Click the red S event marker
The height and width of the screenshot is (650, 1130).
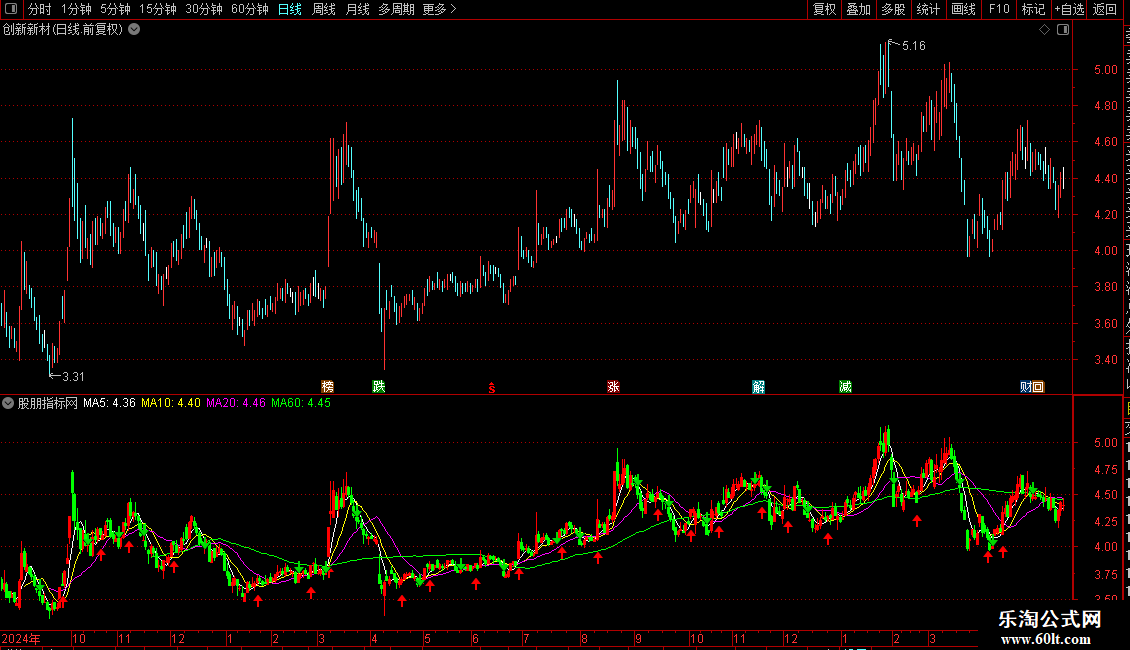(491, 388)
